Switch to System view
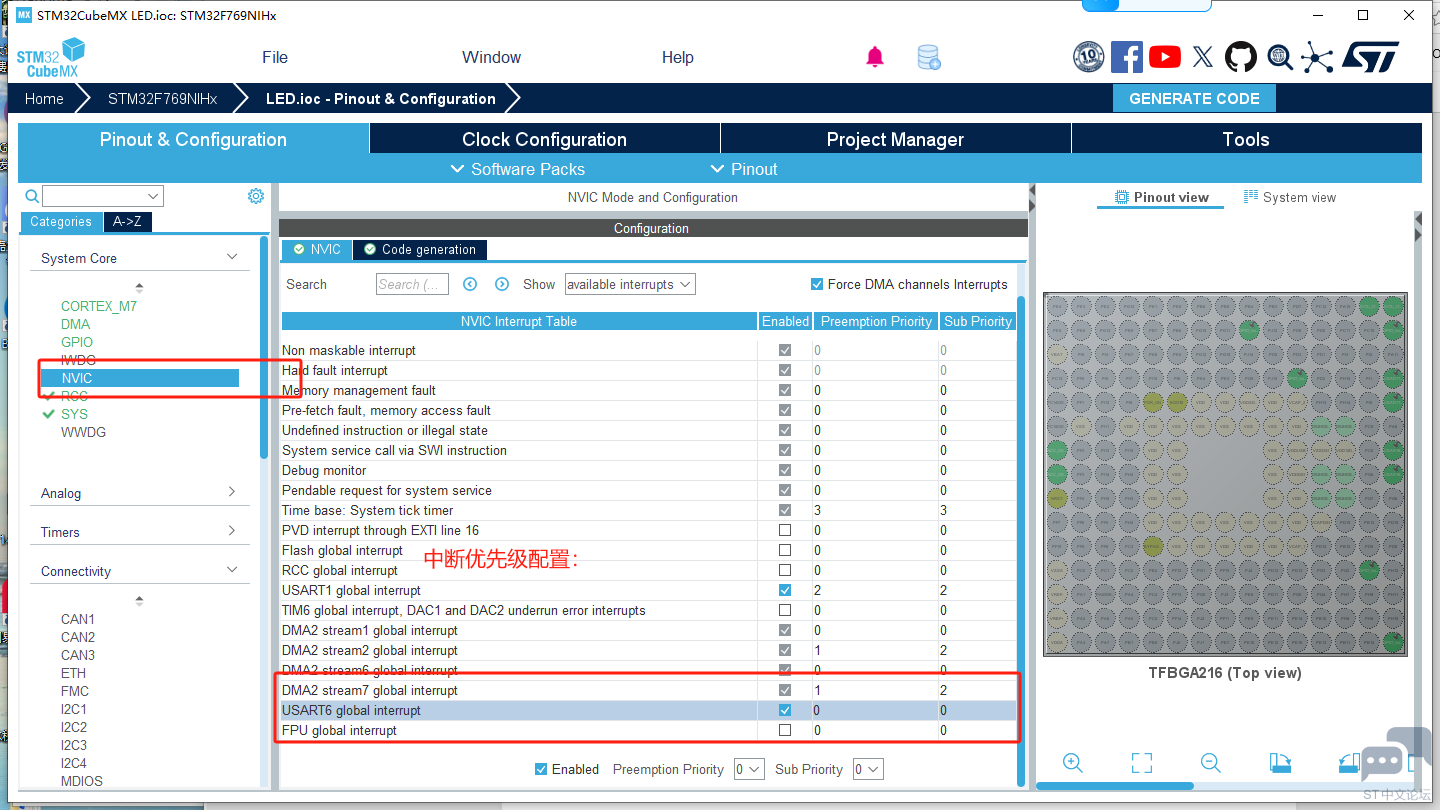Viewport: 1440px width, 810px height. pyautogui.click(x=1290, y=197)
